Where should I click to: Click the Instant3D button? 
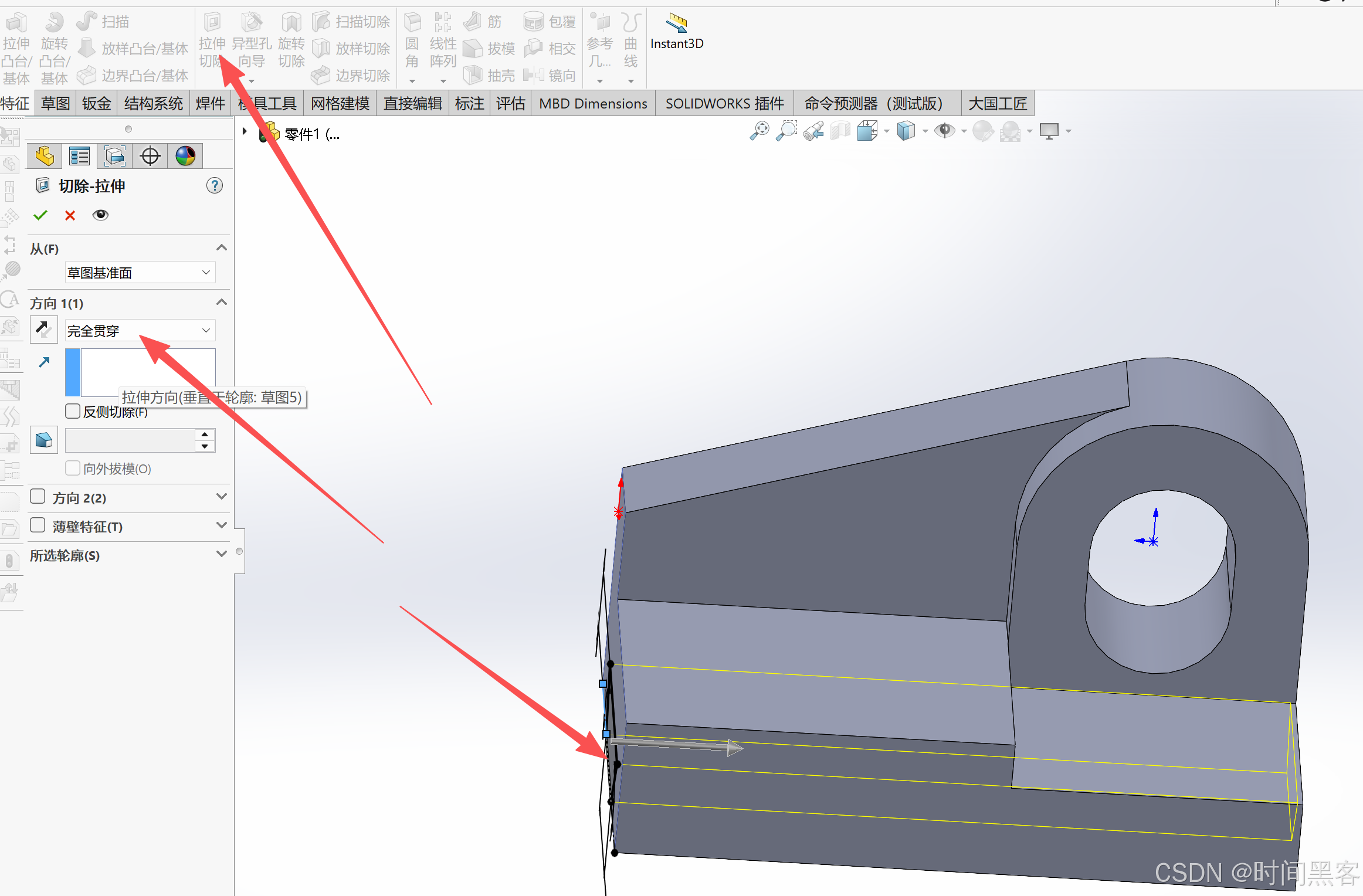click(677, 32)
